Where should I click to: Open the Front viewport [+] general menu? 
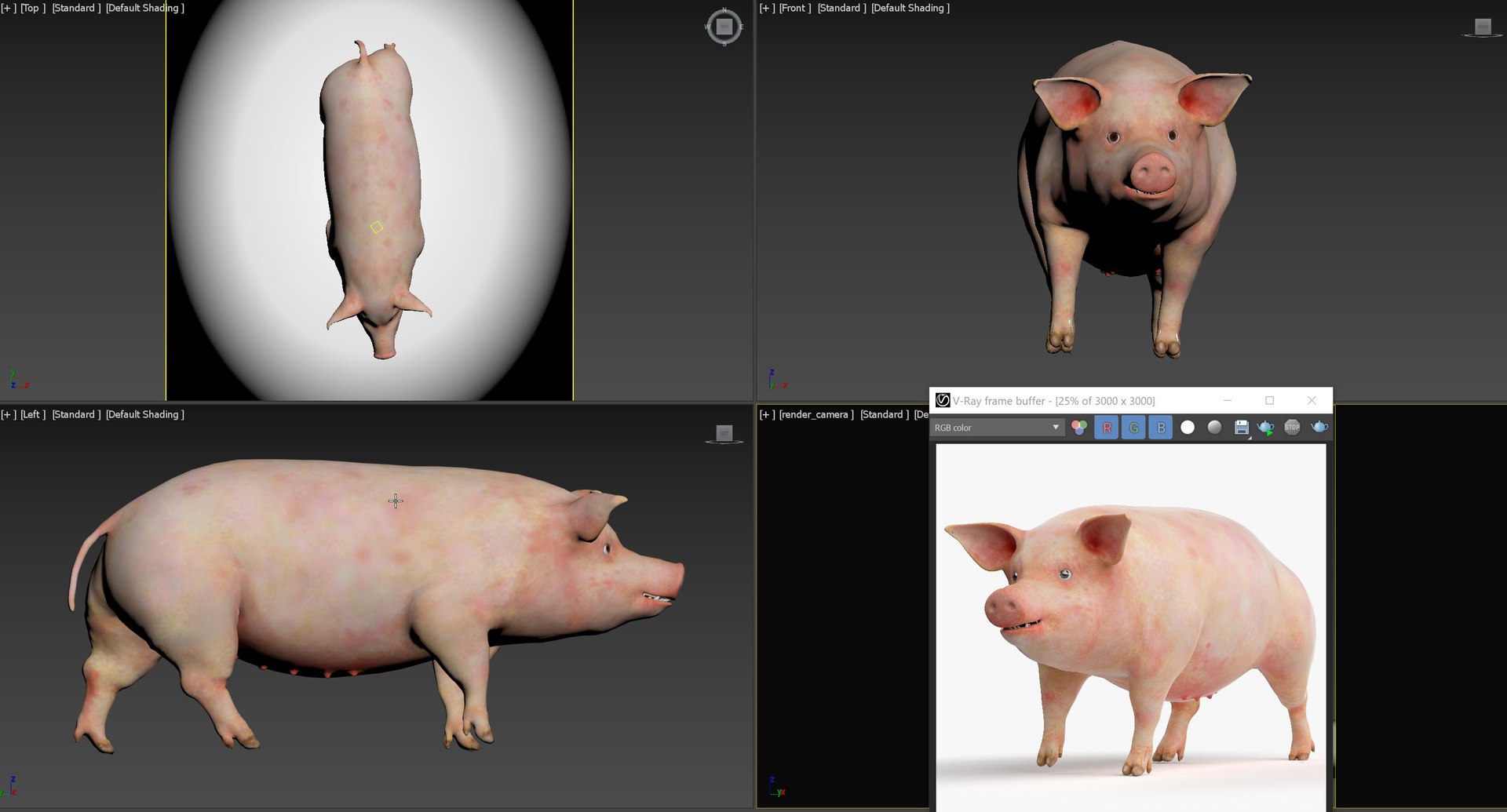click(x=767, y=8)
